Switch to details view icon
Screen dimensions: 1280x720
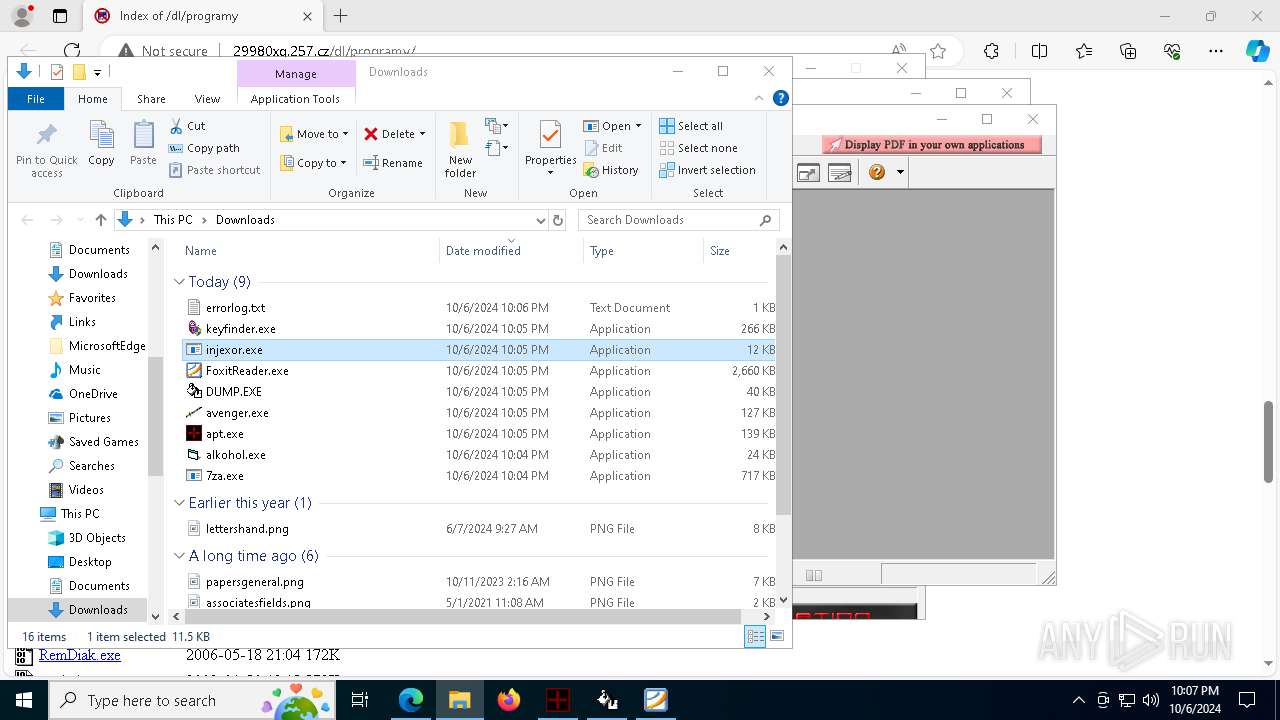point(756,636)
